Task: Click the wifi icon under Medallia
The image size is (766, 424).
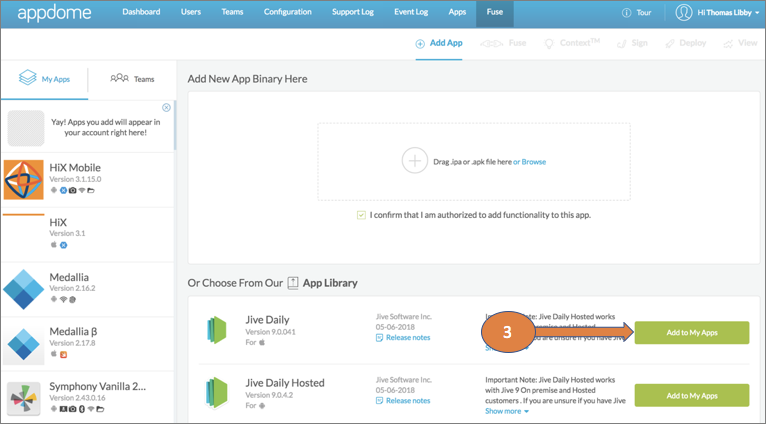Action: (x=63, y=299)
